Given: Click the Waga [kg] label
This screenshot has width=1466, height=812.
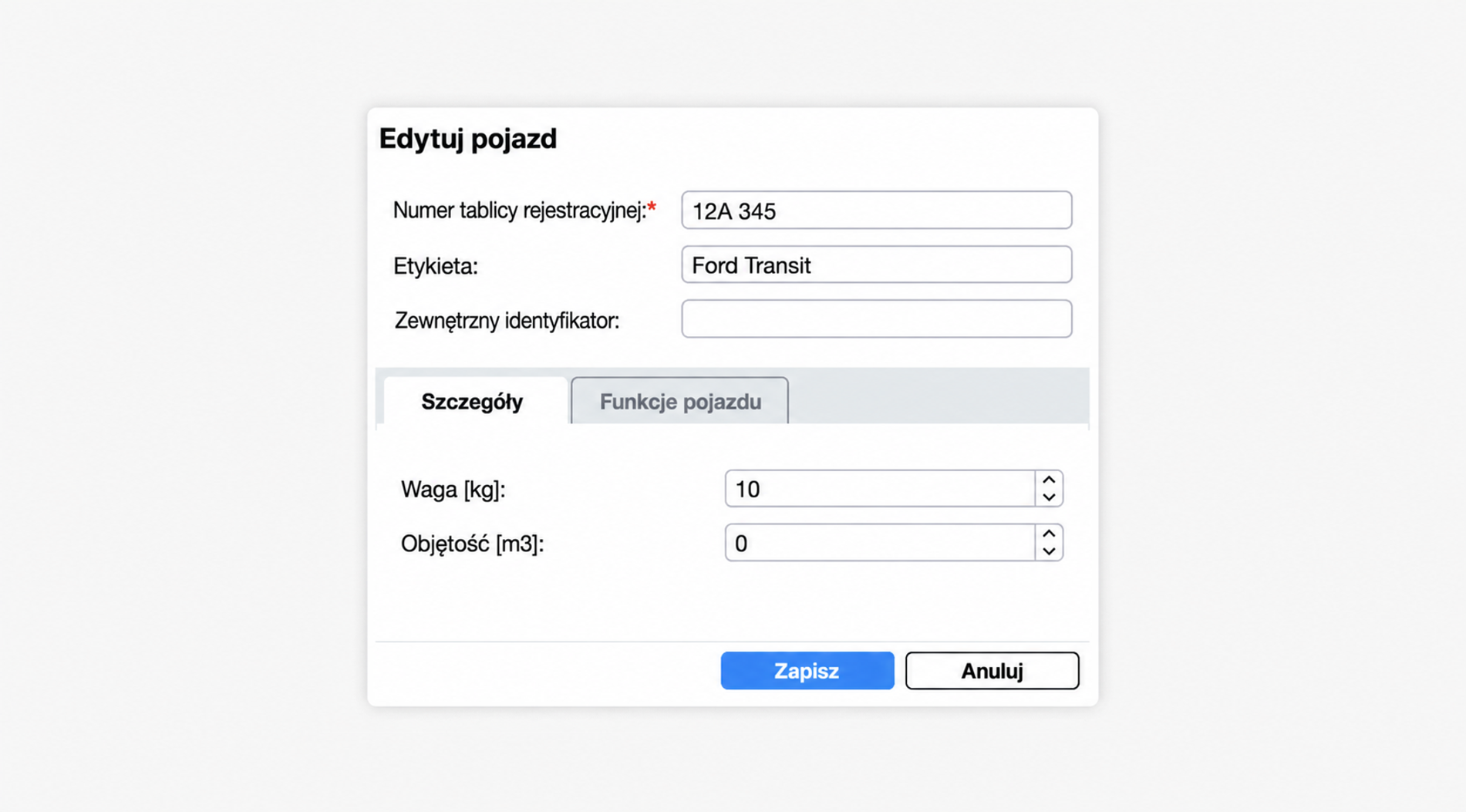Looking at the screenshot, I should 453,490.
